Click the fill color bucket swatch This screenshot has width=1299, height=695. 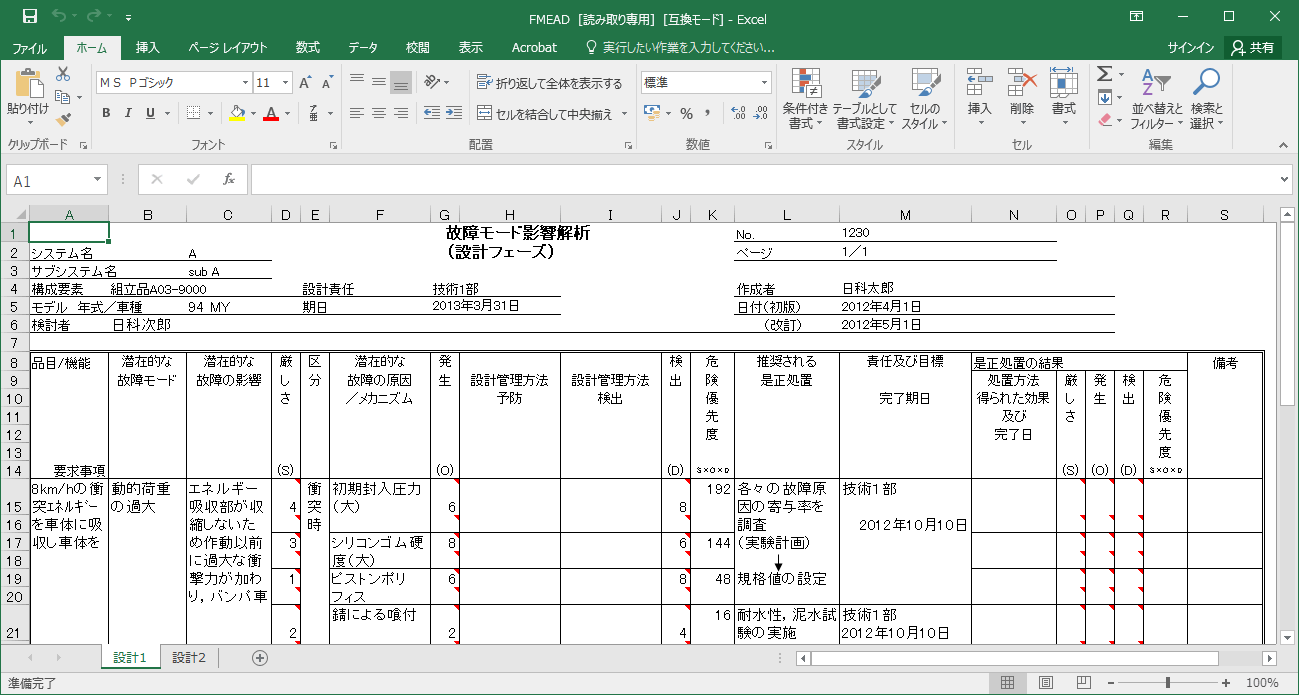237,114
